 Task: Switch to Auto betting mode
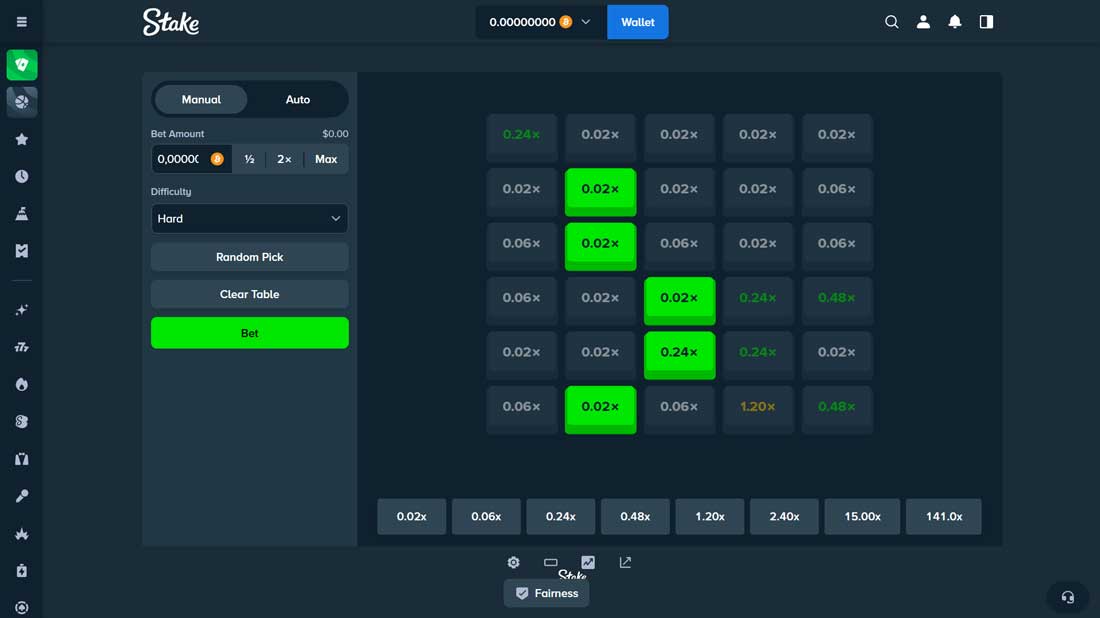pyautogui.click(x=298, y=100)
